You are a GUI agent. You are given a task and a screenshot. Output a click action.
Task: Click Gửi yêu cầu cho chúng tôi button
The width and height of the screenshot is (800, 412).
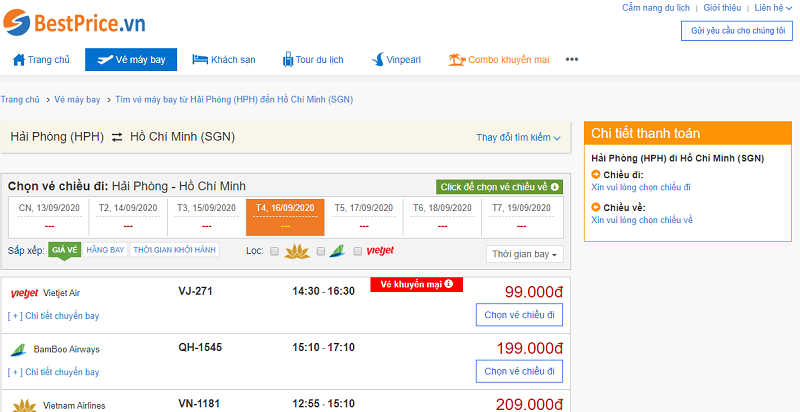pos(737,31)
